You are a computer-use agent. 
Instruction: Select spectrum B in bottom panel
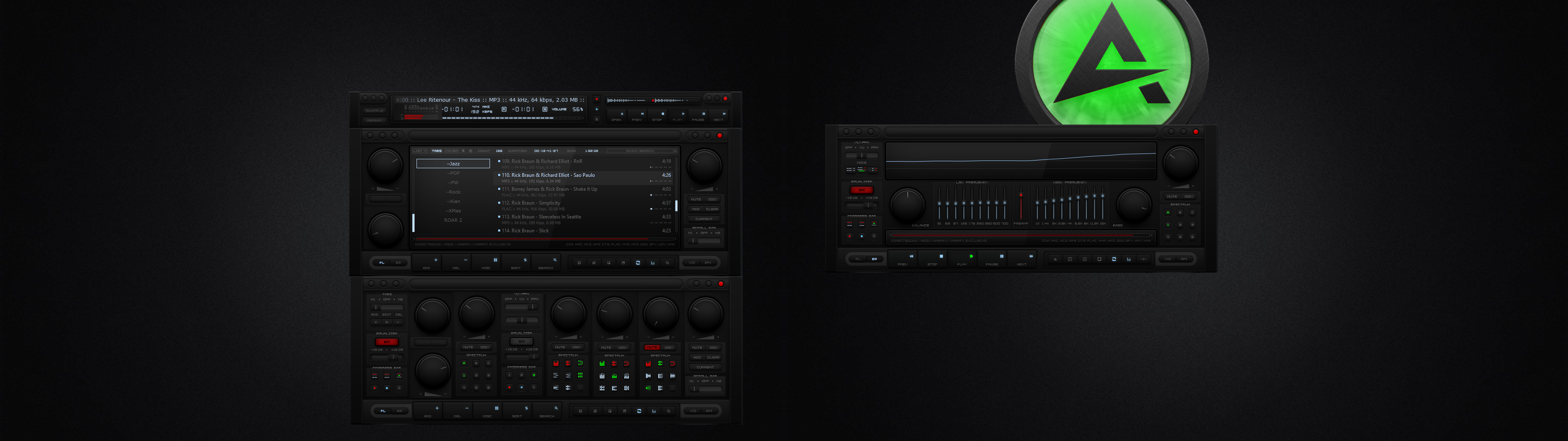tap(477, 363)
